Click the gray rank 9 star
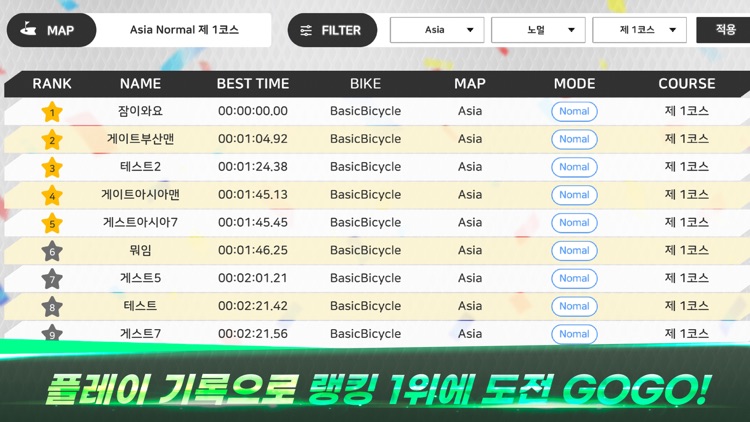 click(x=52, y=333)
